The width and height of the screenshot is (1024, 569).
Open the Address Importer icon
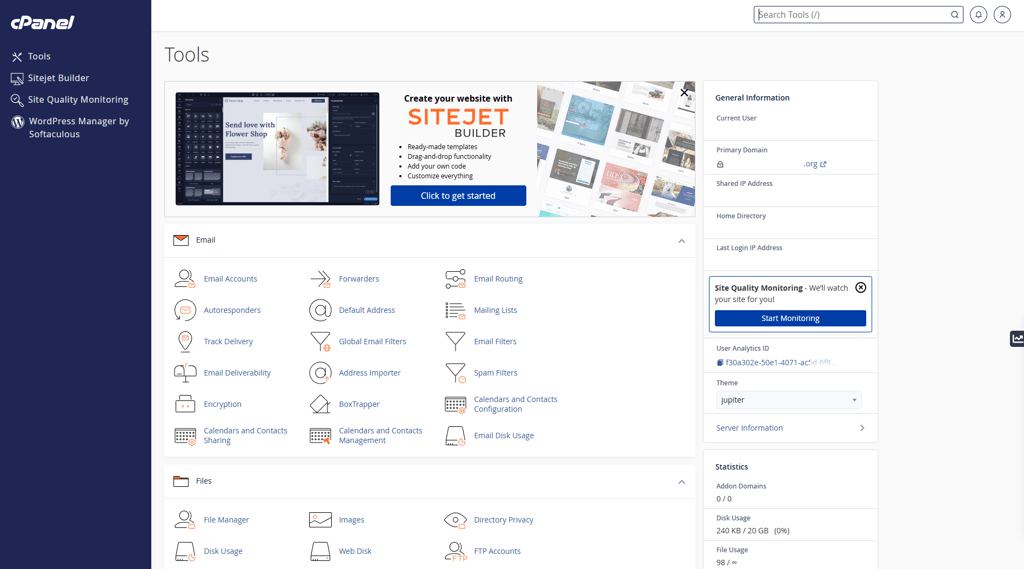(320, 373)
